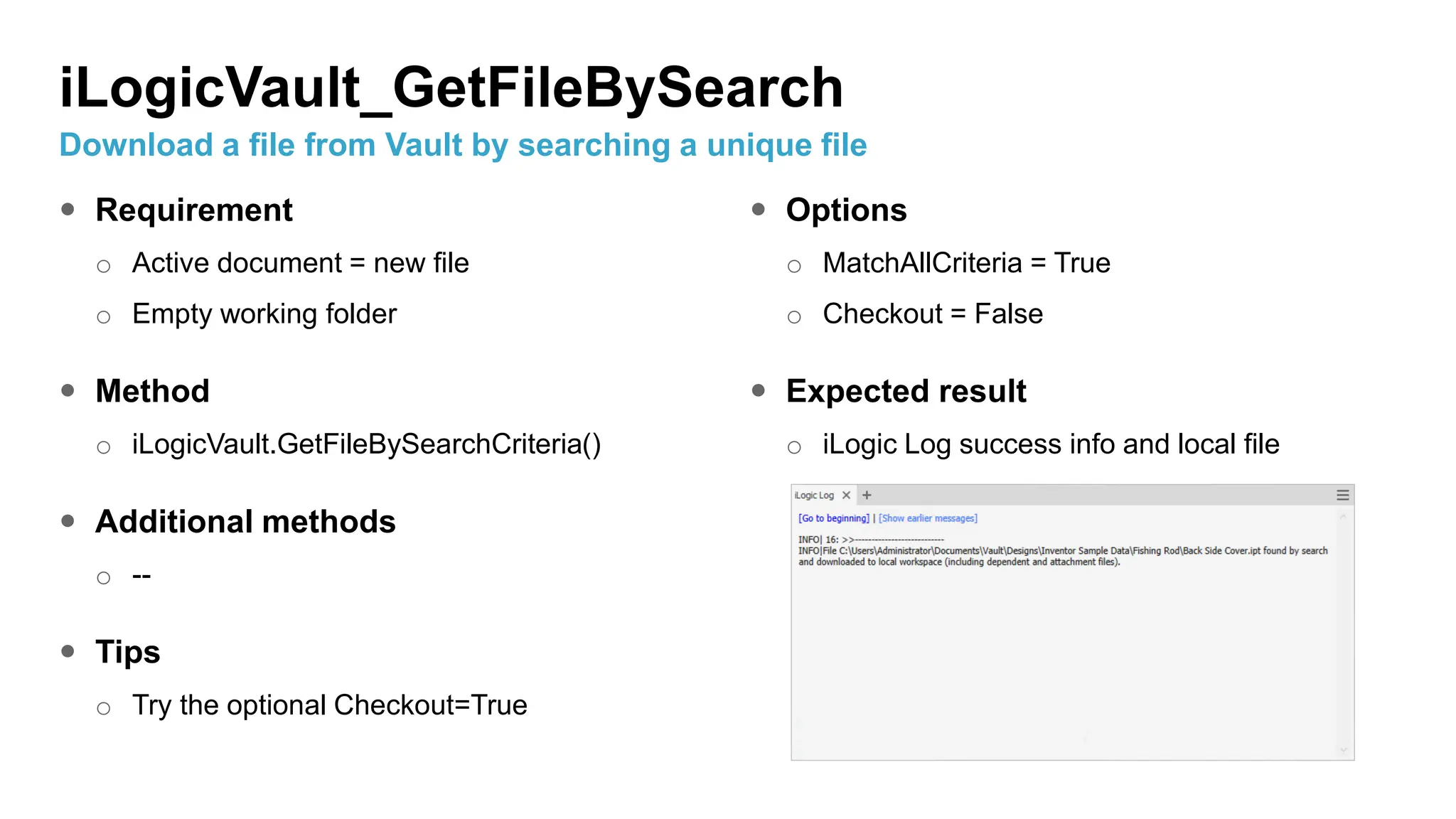Click the "Requirement" heading
This screenshot has width=1456, height=819.
pos(193,210)
